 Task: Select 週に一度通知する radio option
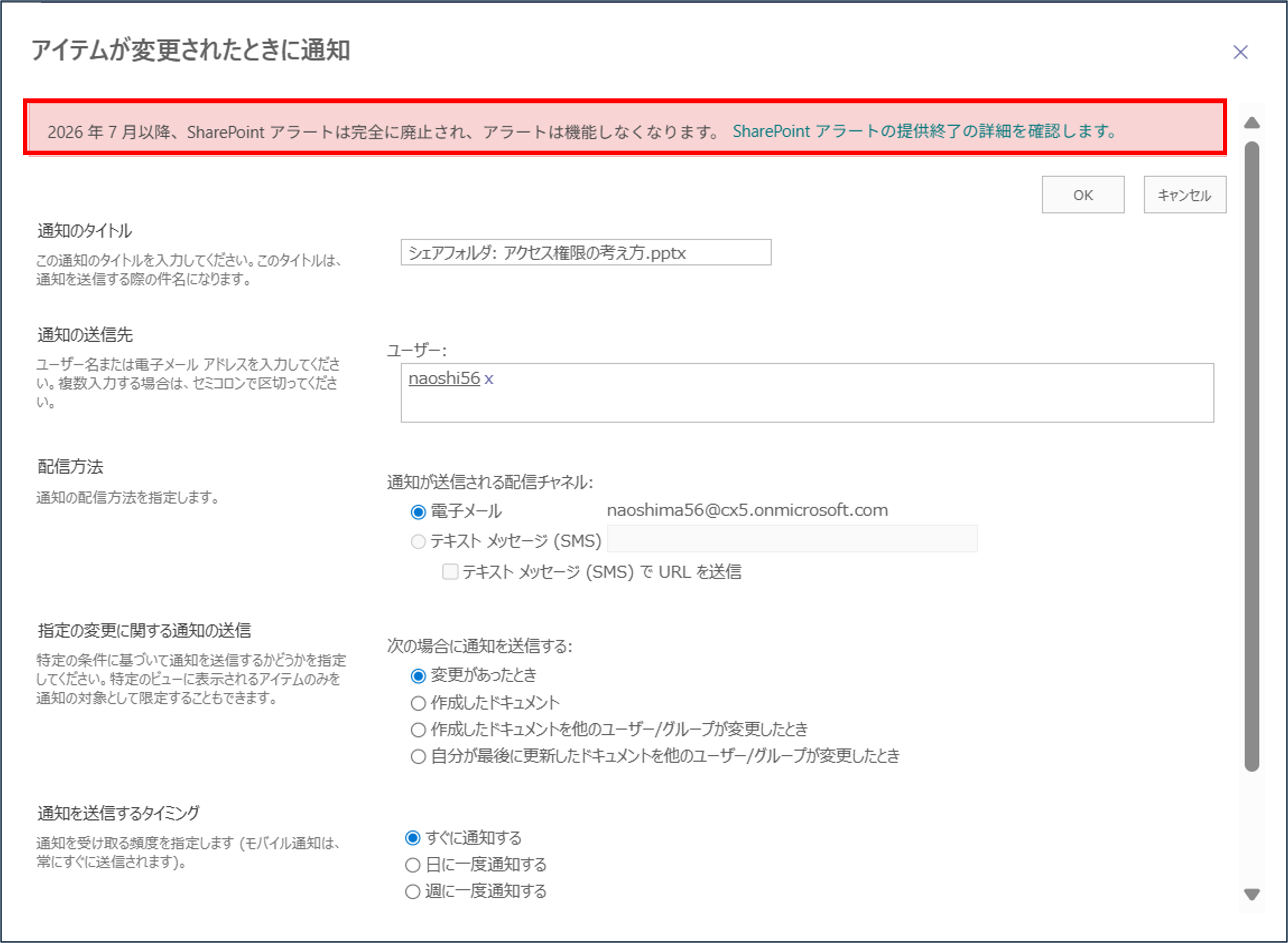tap(413, 892)
